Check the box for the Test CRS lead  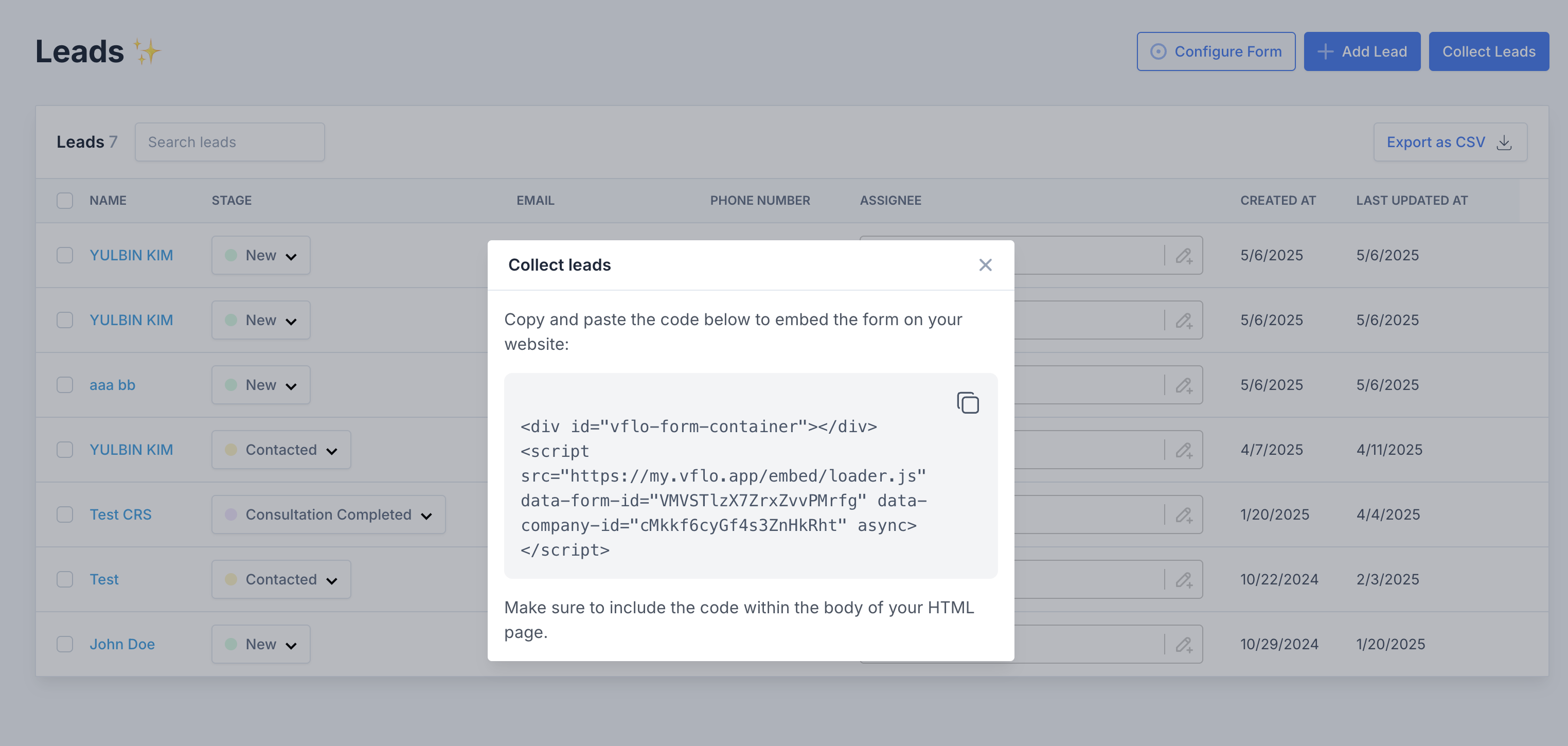point(64,514)
